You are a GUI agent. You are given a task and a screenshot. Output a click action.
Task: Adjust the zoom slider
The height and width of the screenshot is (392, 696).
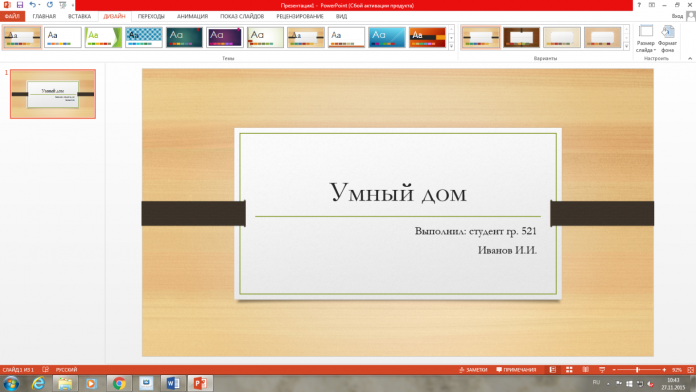[x=637, y=370]
